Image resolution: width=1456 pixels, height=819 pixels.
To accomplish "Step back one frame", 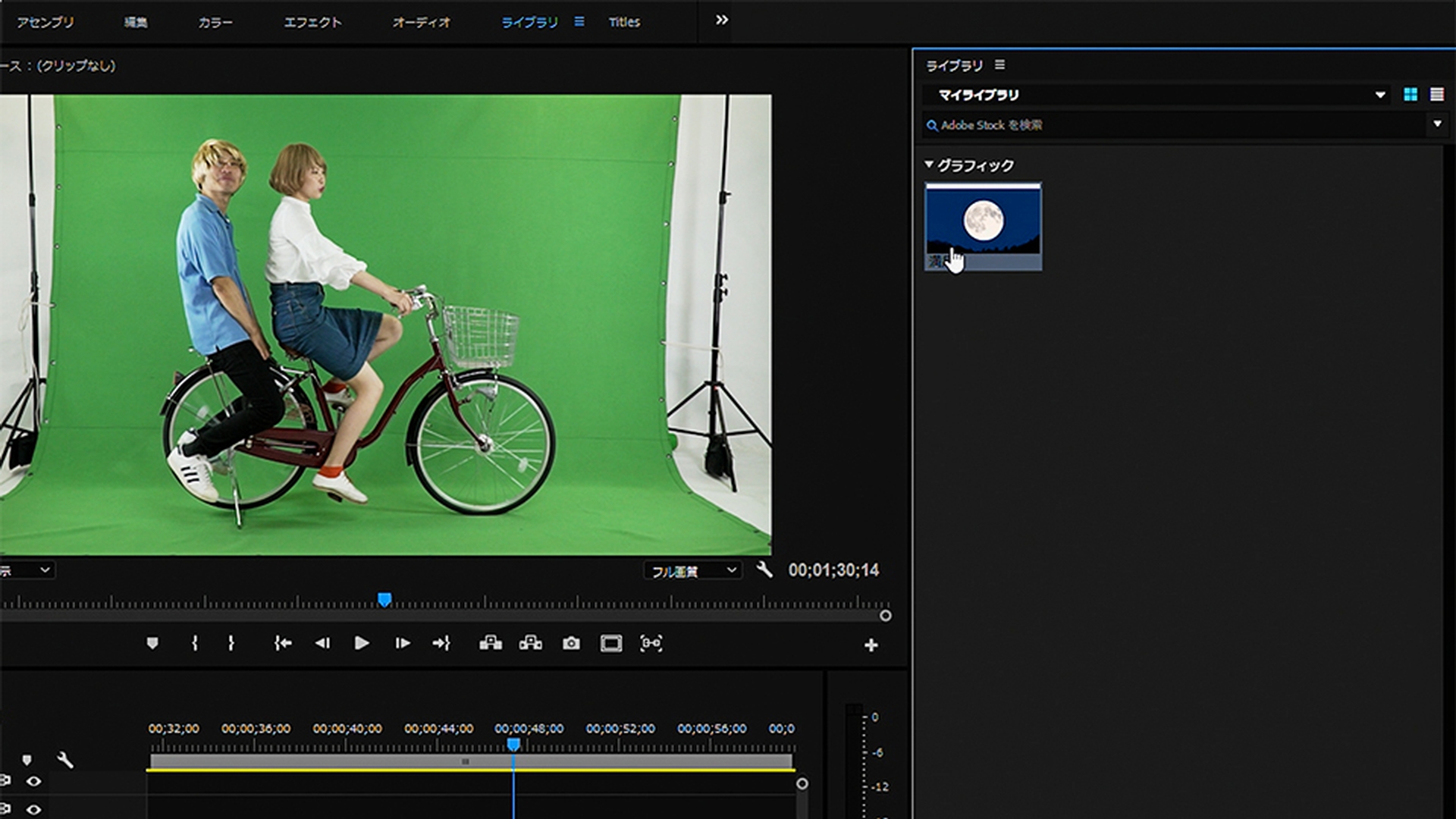I will pyautogui.click(x=322, y=644).
